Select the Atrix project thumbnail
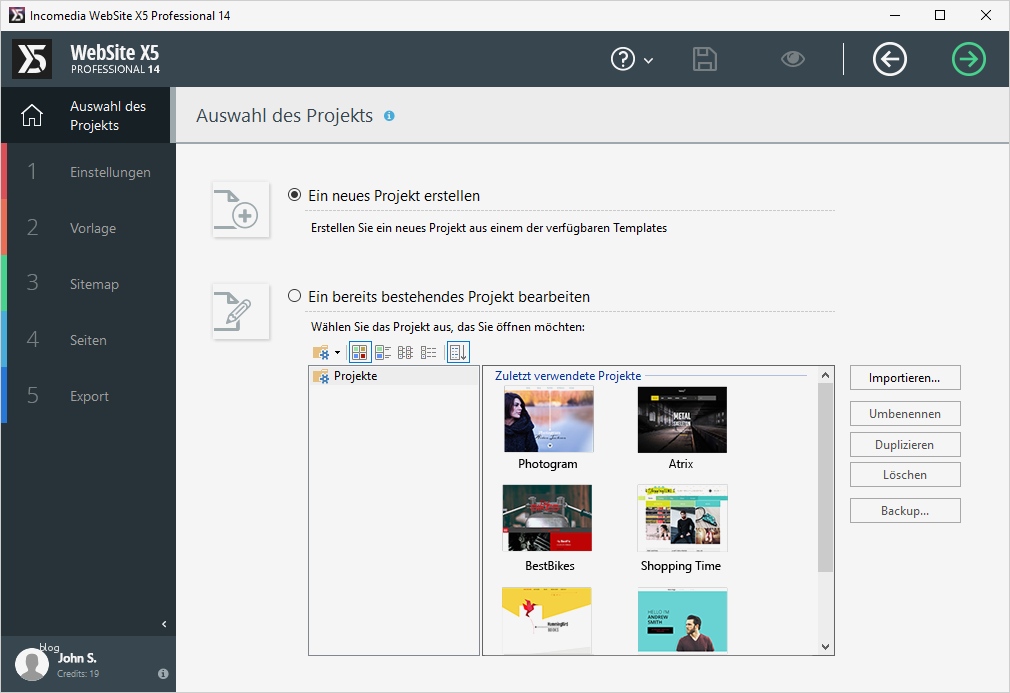 [x=682, y=419]
